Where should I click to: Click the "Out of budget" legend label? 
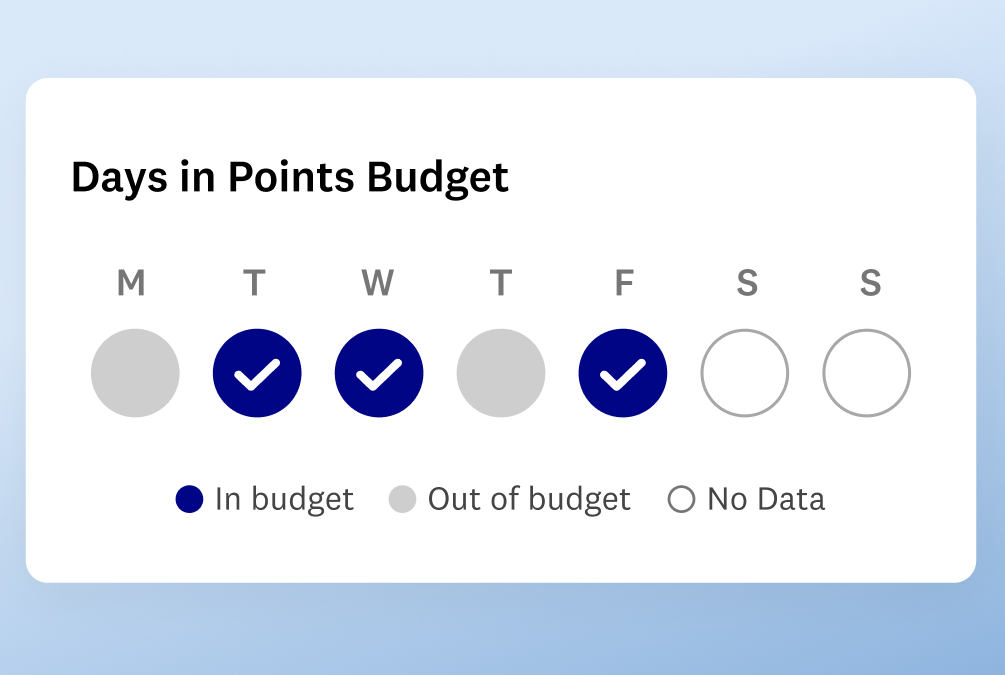(529, 499)
